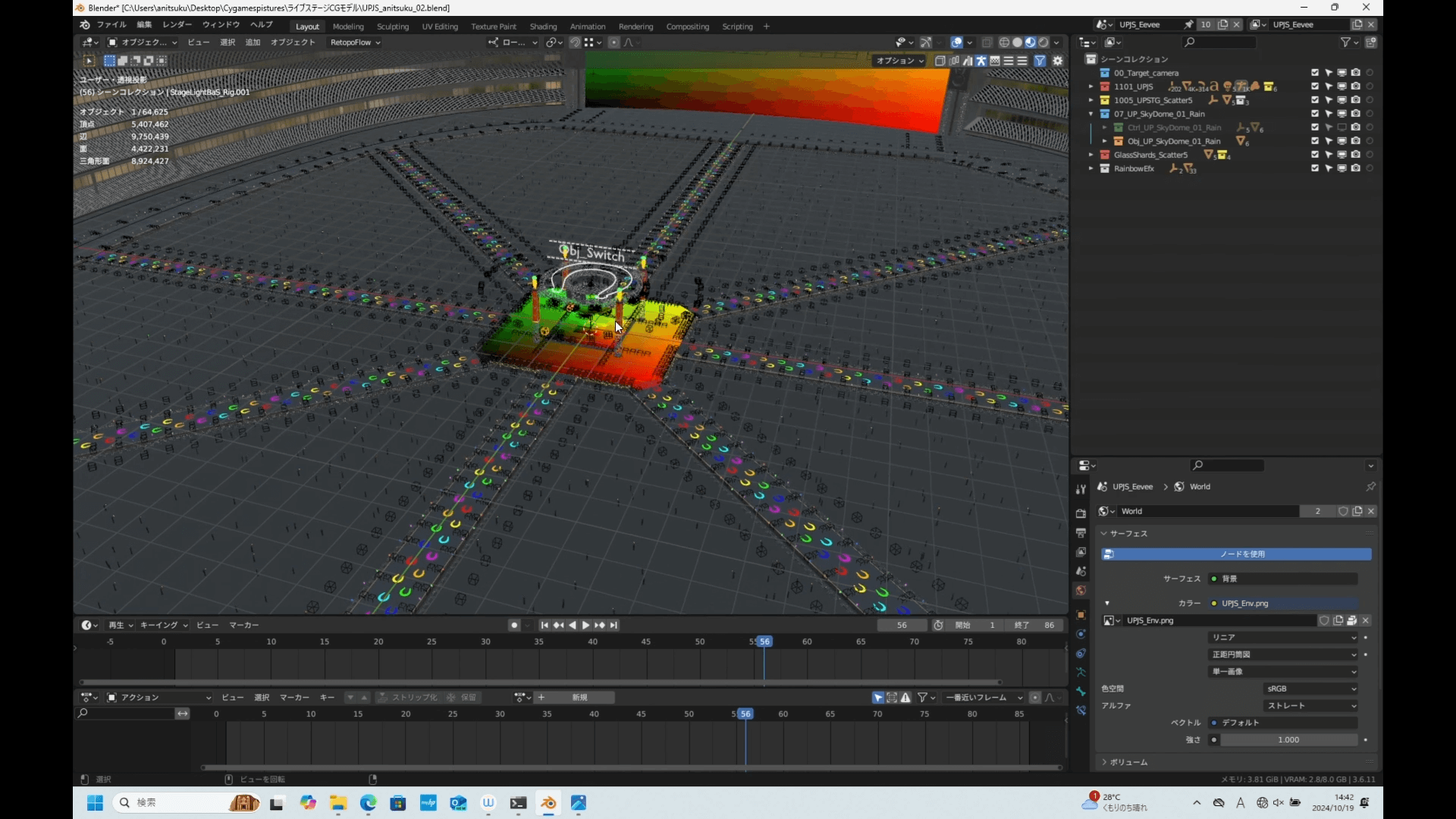Click the UPJS_Env.png color link field
1456x819 pixels.
pyautogui.click(x=1283, y=604)
